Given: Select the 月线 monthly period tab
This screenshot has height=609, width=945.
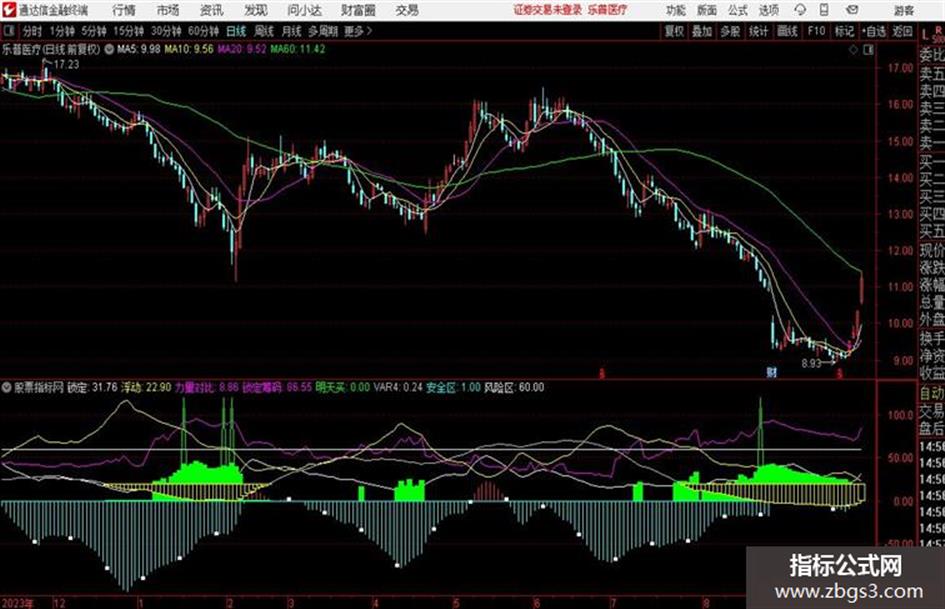Looking at the screenshot, I should (292, 31).
